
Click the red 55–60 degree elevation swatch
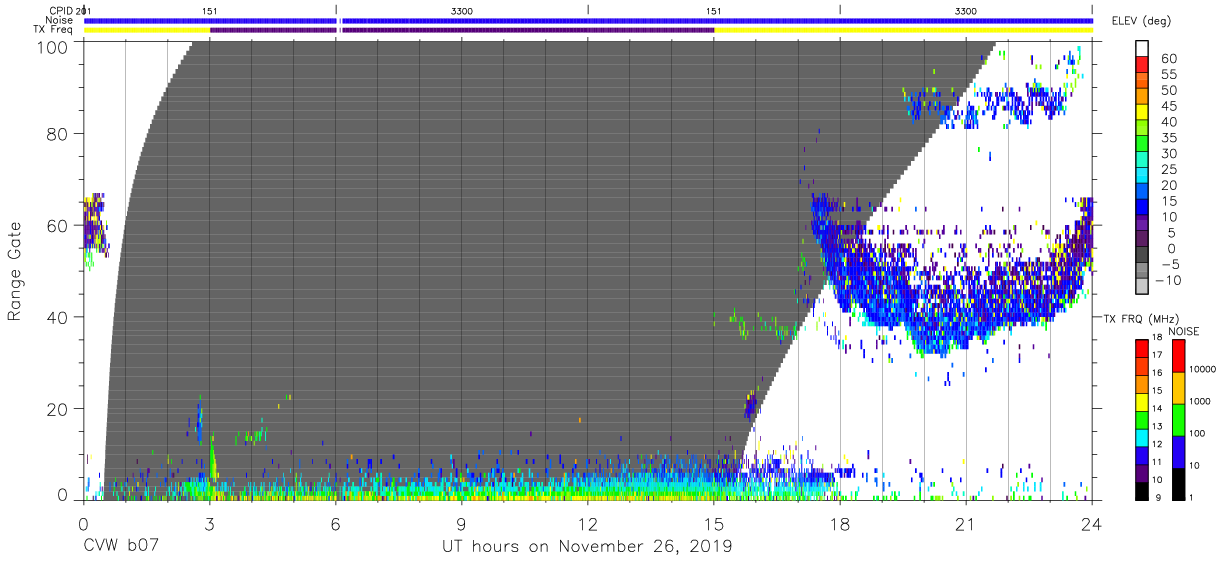[1143, 65]
